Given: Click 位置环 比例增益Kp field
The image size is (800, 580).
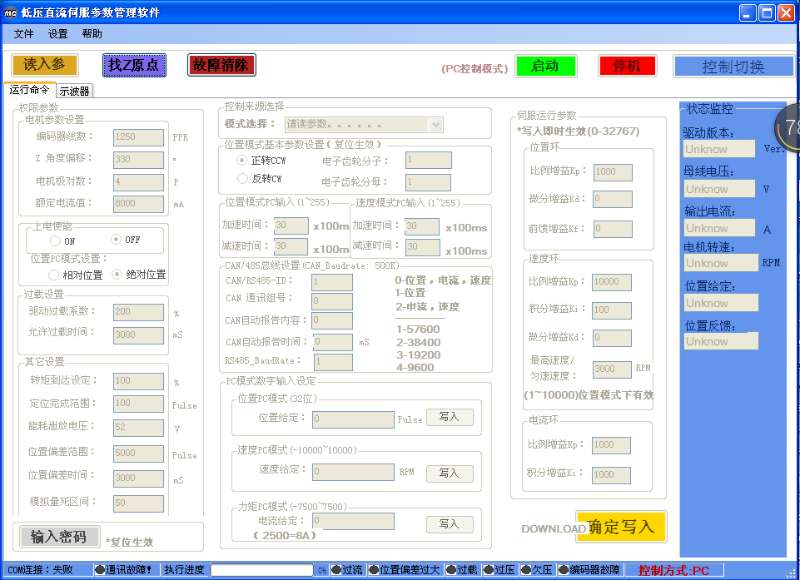Looking at the screenshot, I should pos(613,172).
